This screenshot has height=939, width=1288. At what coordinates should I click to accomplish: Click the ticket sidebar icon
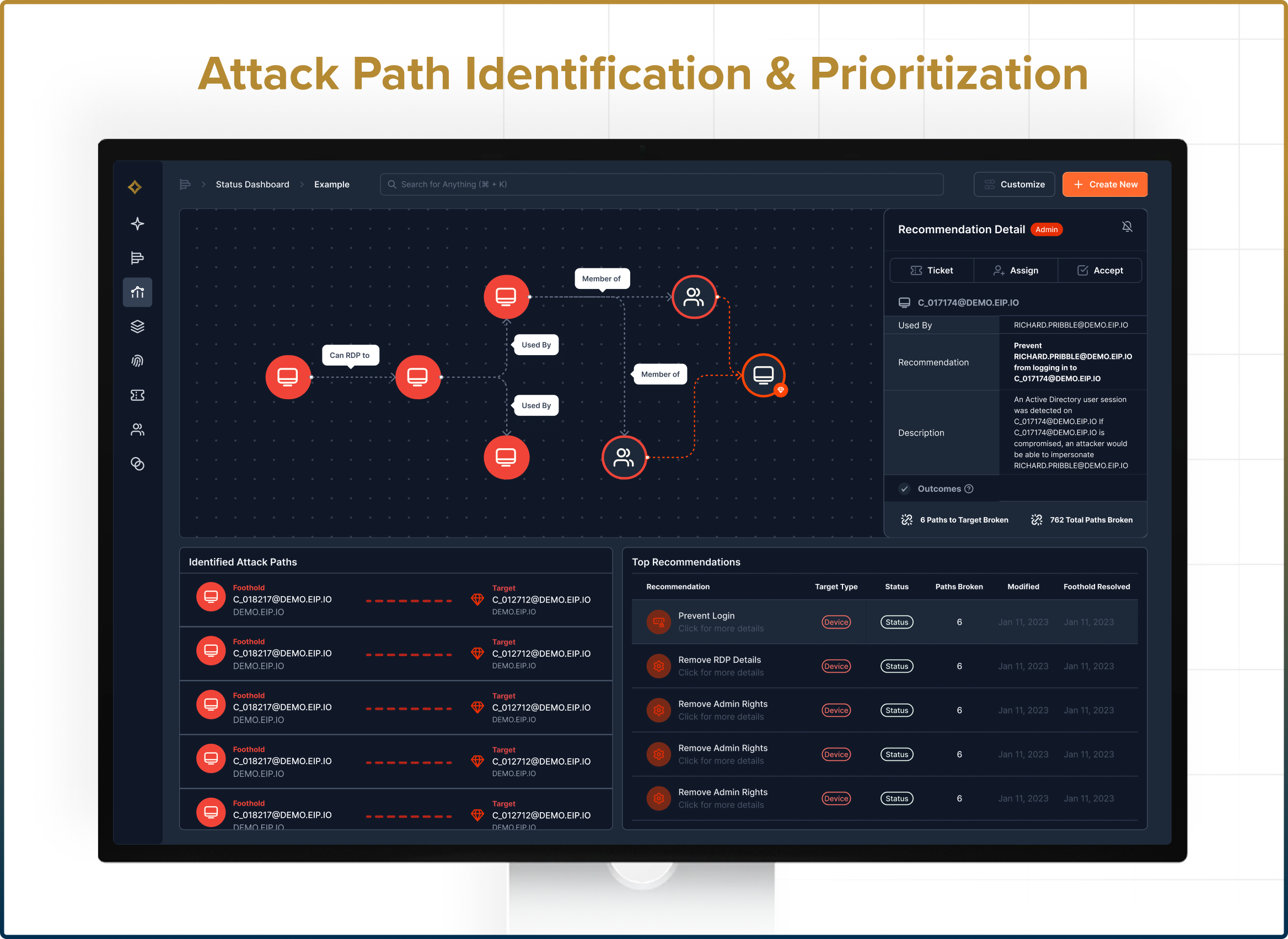point(137,395)
